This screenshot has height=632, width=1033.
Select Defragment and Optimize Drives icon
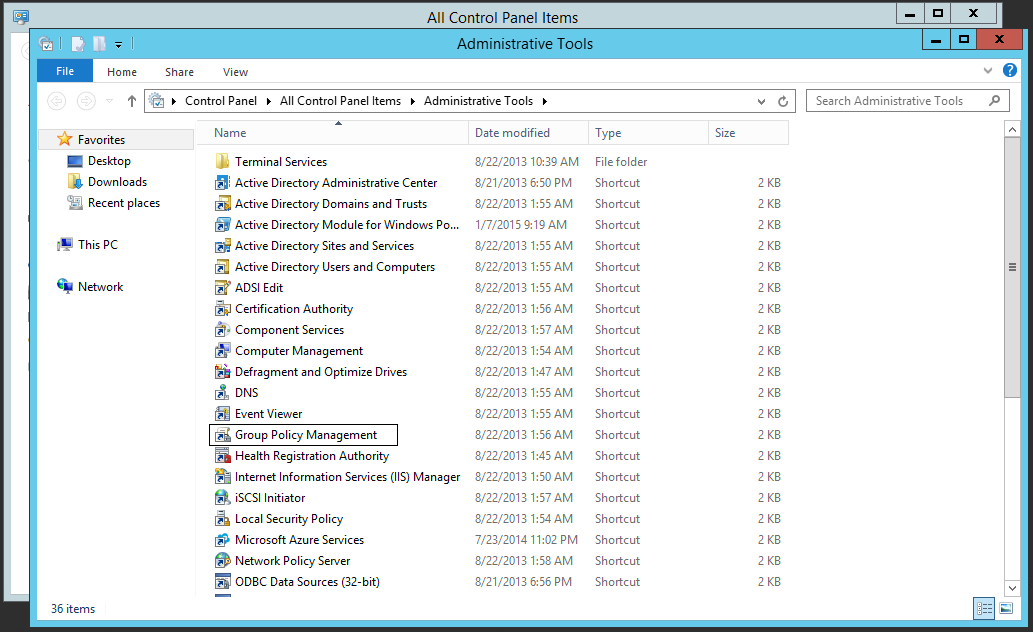coord(223,372)
